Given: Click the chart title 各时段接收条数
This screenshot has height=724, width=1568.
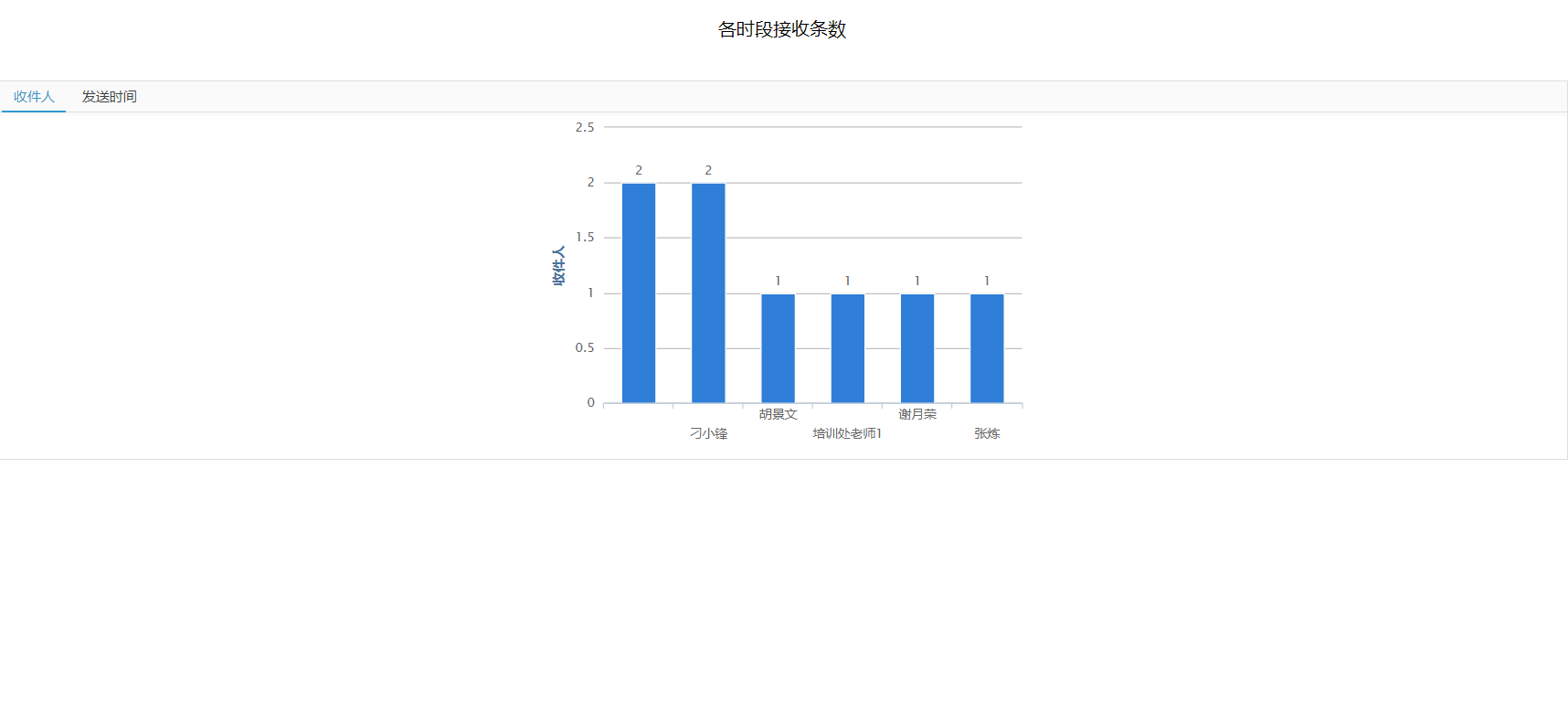Looking at the screenshot, I should (782, 29).
